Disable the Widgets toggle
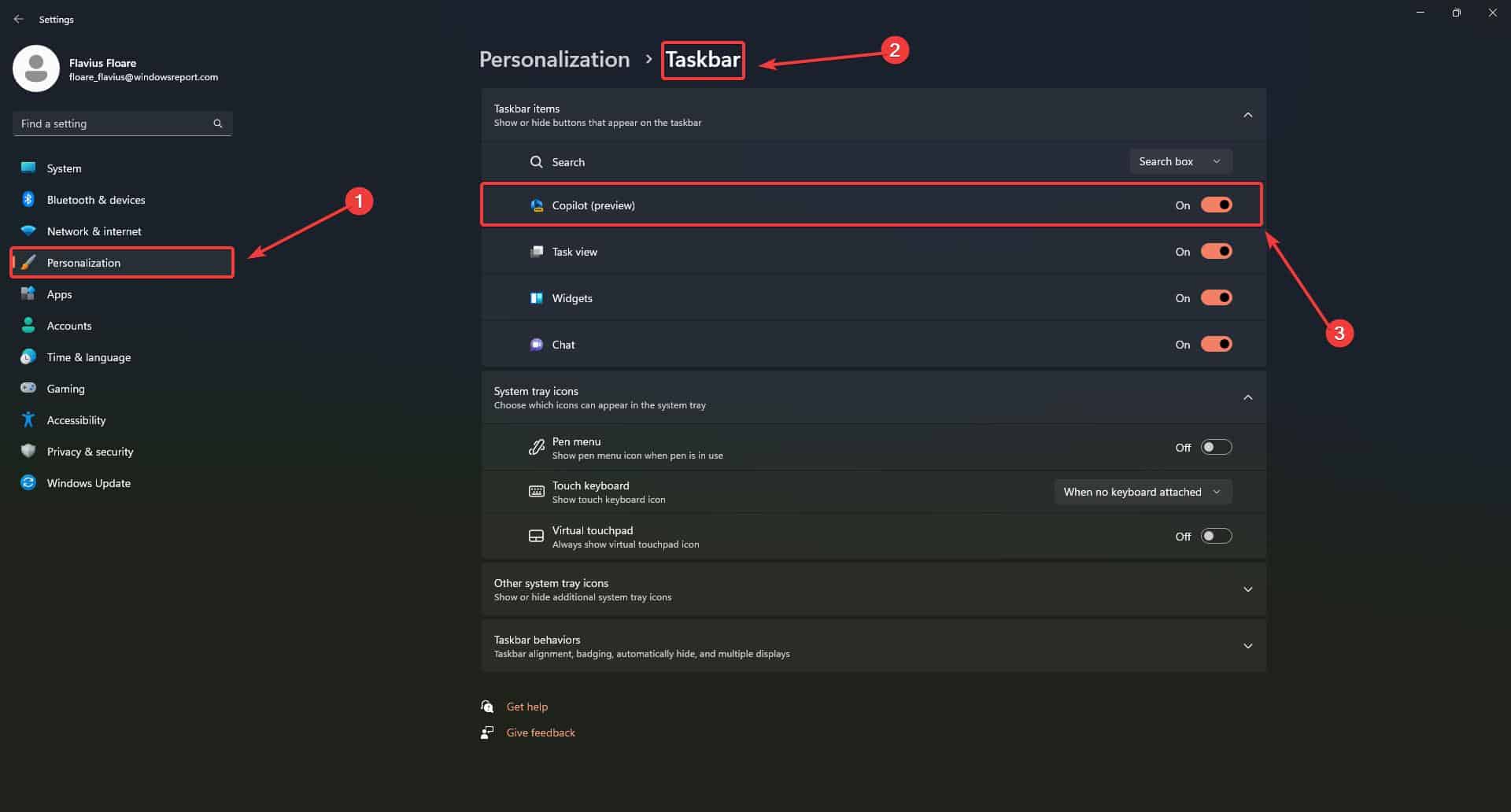This screenshot has width=1511, height=812. tap(1216, 298)
